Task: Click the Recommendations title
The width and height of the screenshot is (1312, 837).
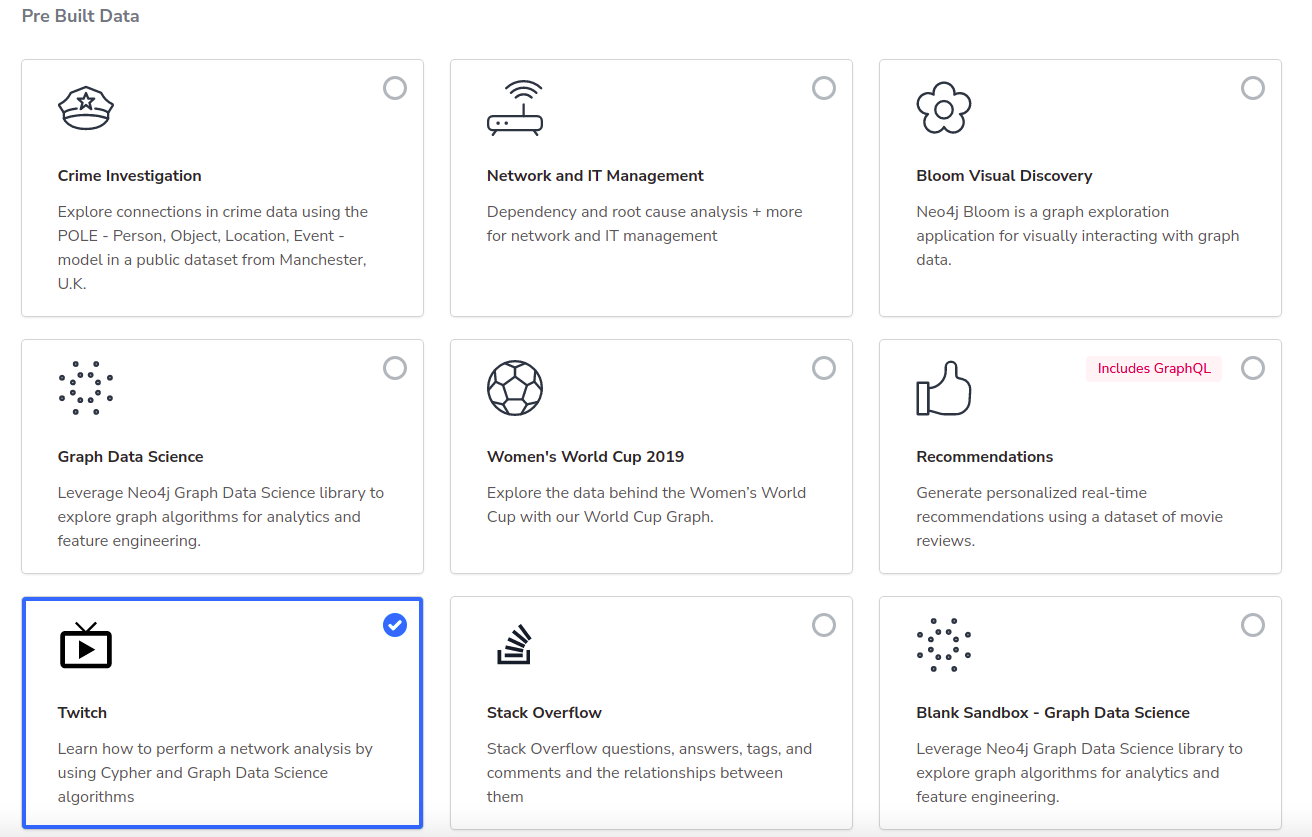Action: 985,457
